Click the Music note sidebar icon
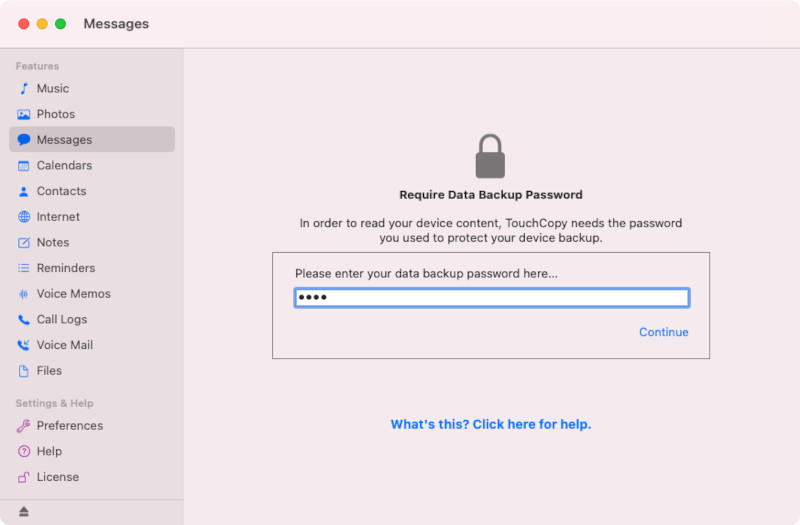 click(x=24, y=89)
